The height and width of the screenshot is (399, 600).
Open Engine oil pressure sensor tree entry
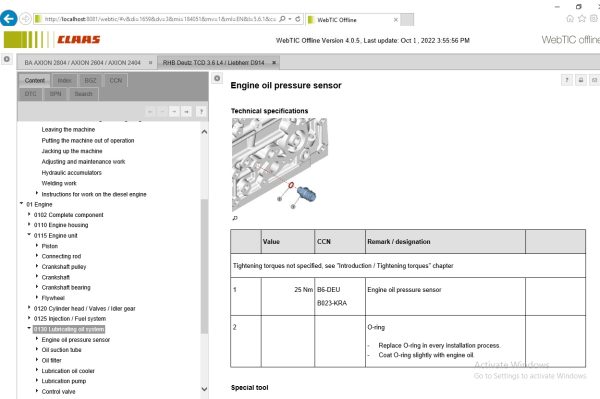[75, 340]
